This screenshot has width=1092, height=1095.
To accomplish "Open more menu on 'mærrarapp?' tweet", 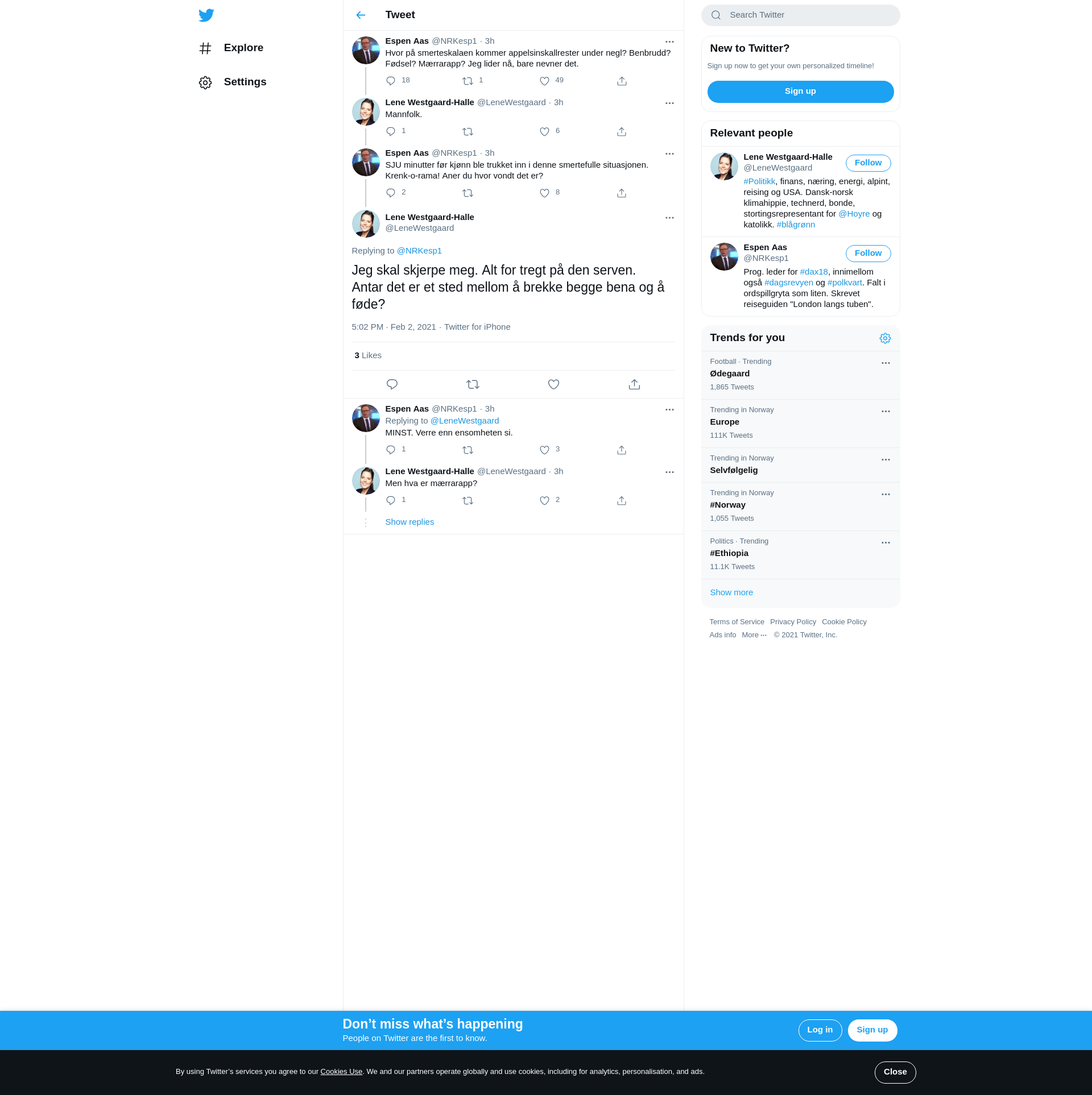I will [669, 472].
